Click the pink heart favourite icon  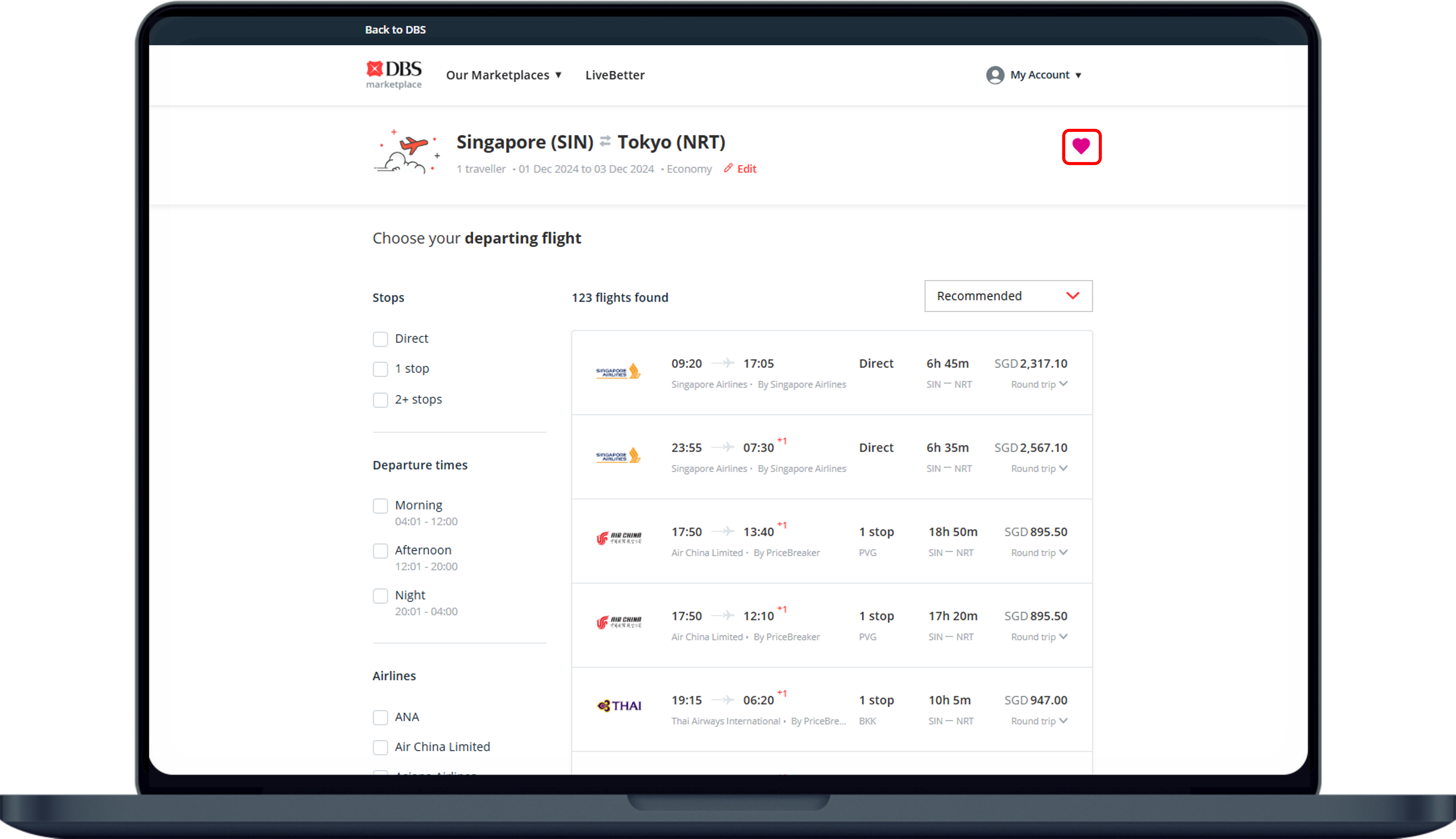tap(1081, 146)
